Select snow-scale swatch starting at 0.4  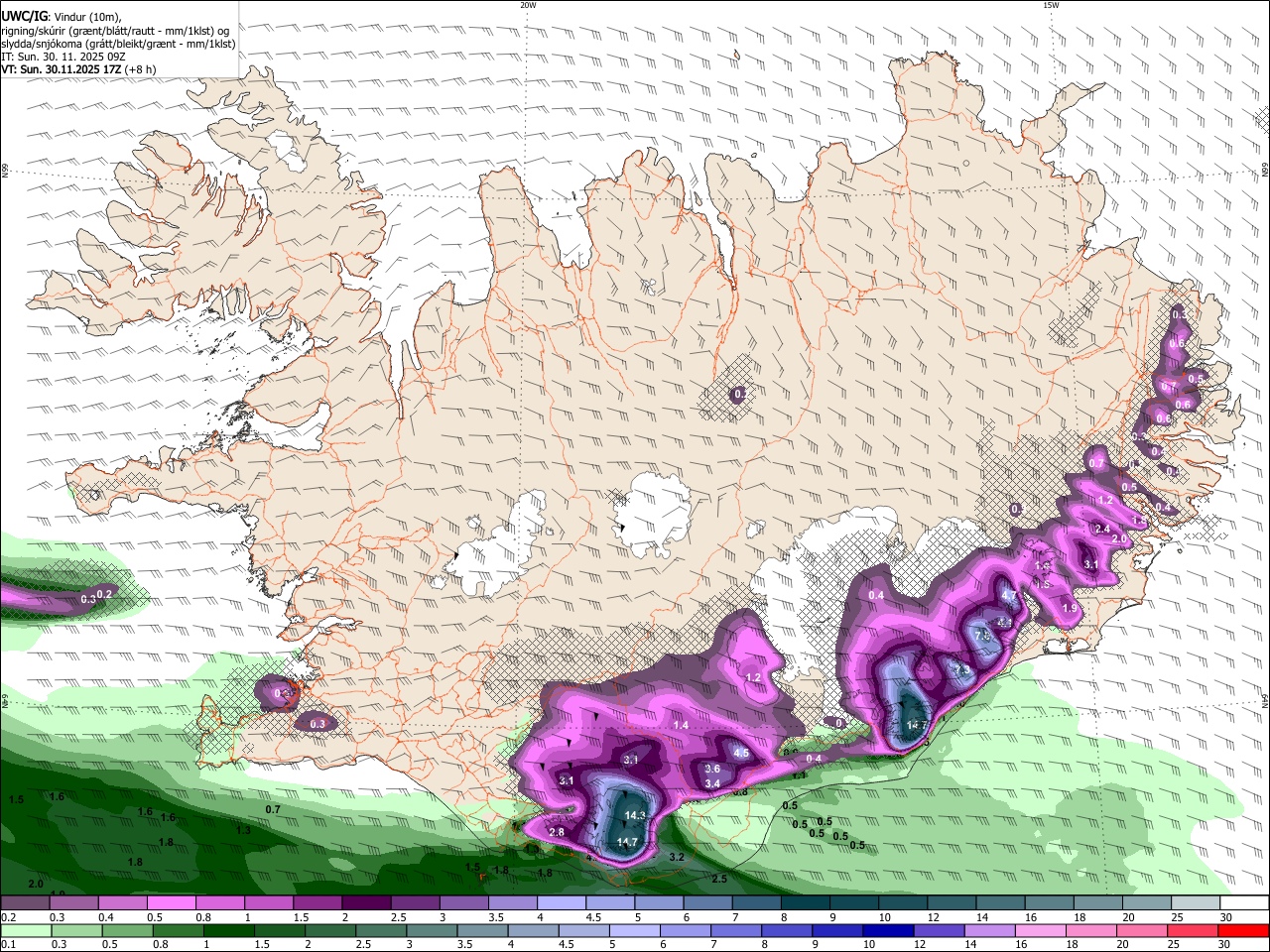coord(123,904)
